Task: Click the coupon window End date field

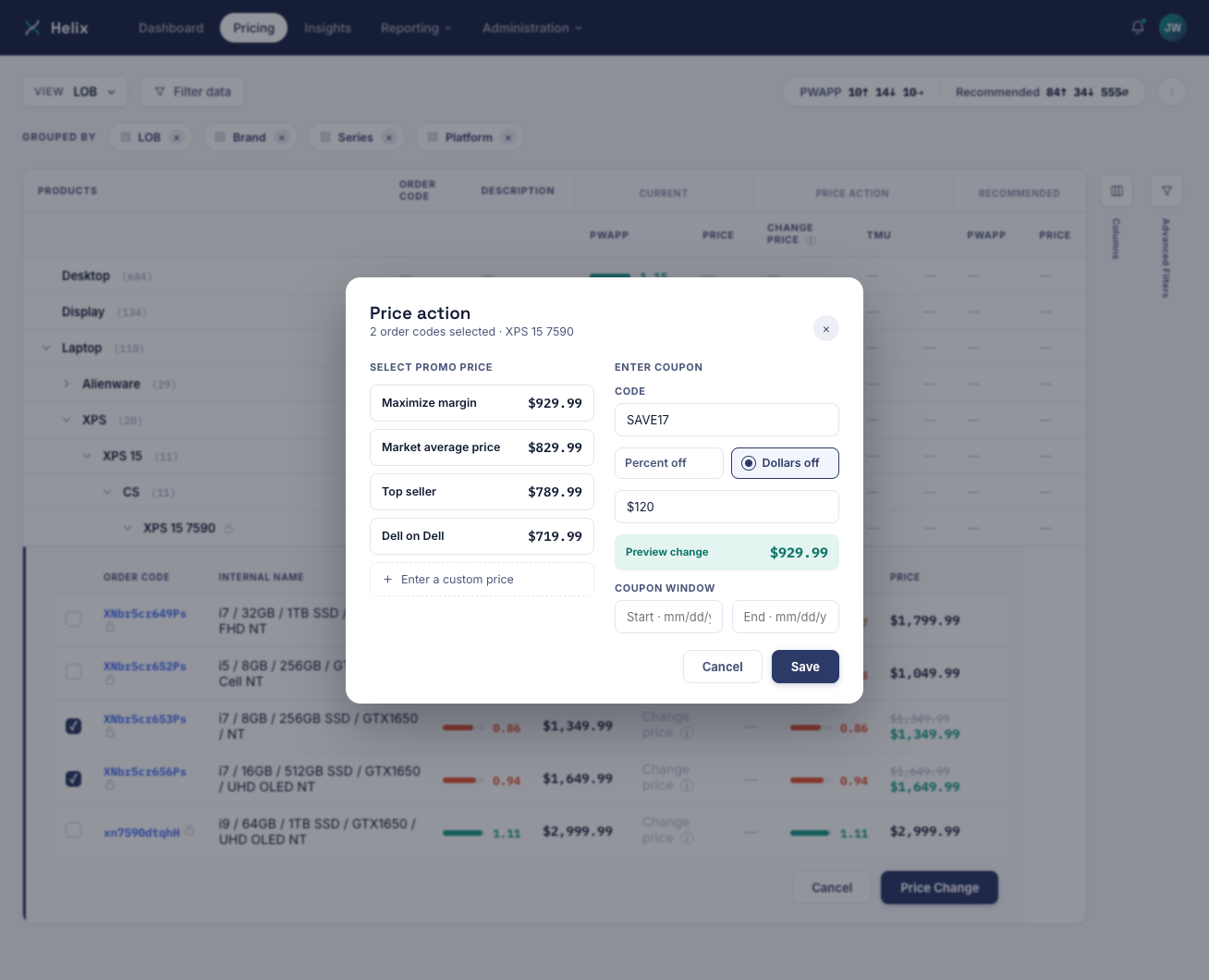Action: (786, 617)
